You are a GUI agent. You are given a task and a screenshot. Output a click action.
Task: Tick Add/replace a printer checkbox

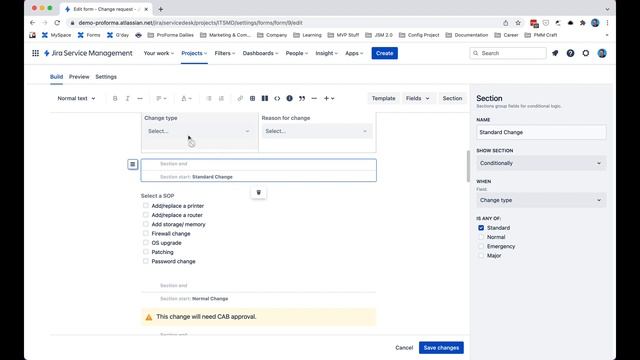[146, 206]
